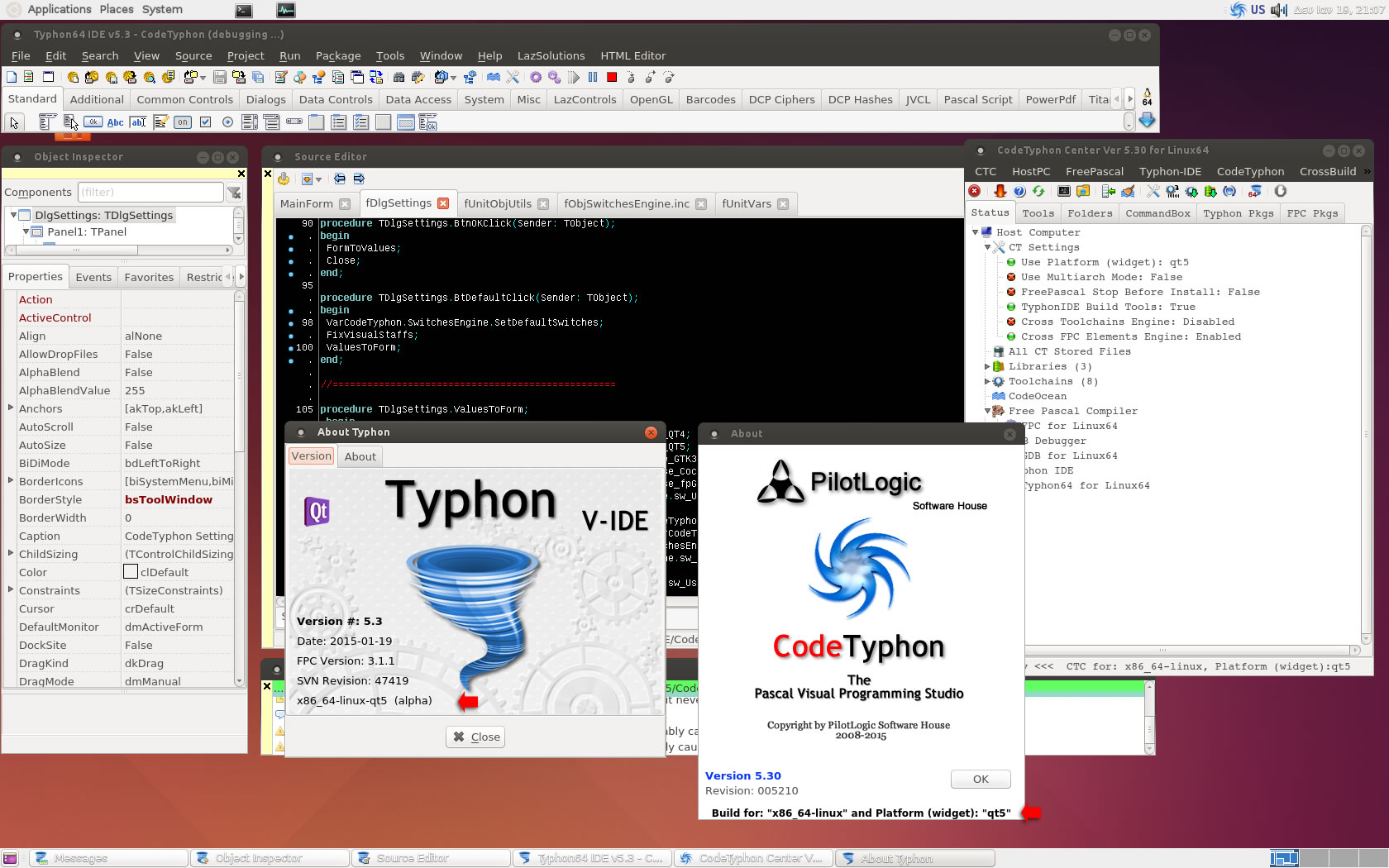This screenshot has height=868, width=1389.
Task: Open the Package menu in IDE
Action: [x=338, y=55]
